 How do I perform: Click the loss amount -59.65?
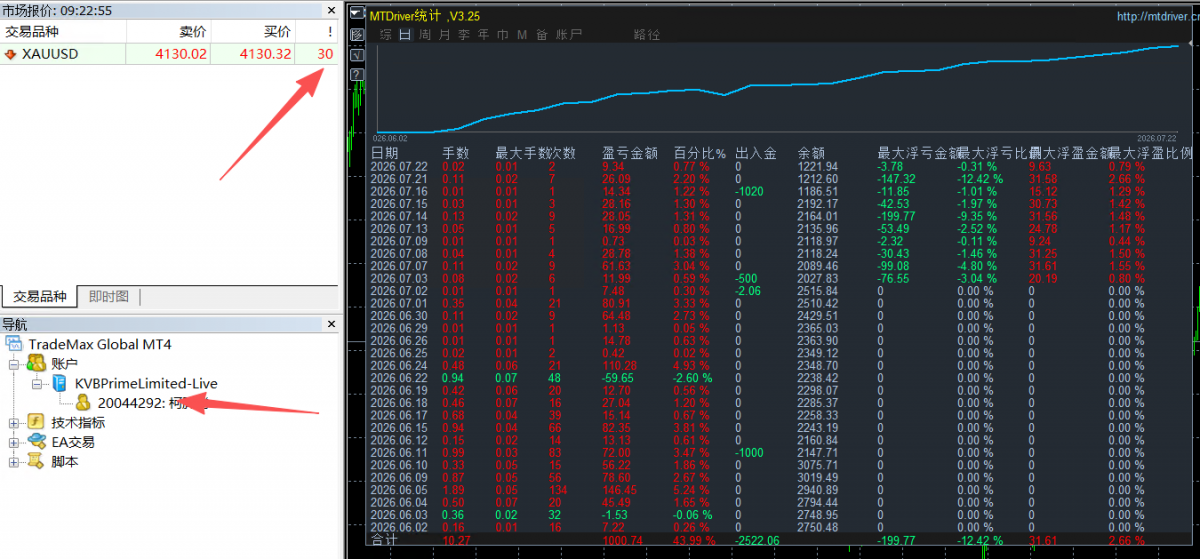619,378
